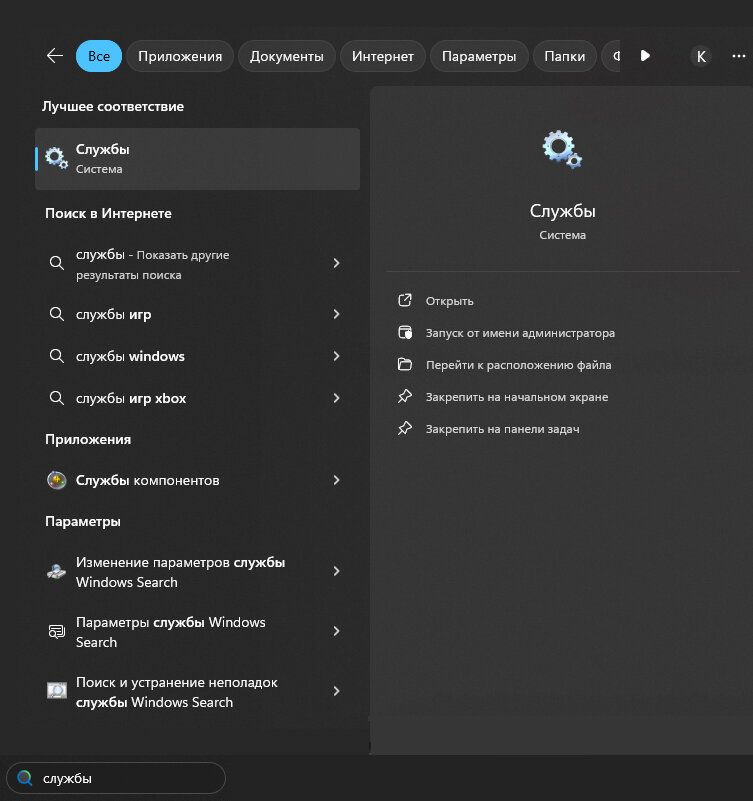Open Службы best match result

coord(197,159)
